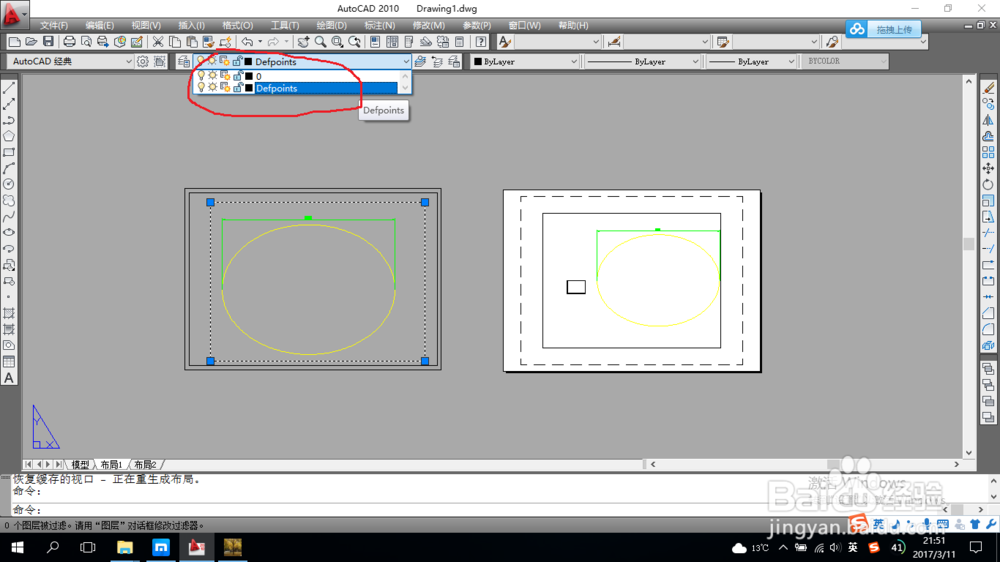Image resolution: width=1000 pixels, height=562 pixels.
Task: Select the Line drawing tool
Action: point(9,88)
